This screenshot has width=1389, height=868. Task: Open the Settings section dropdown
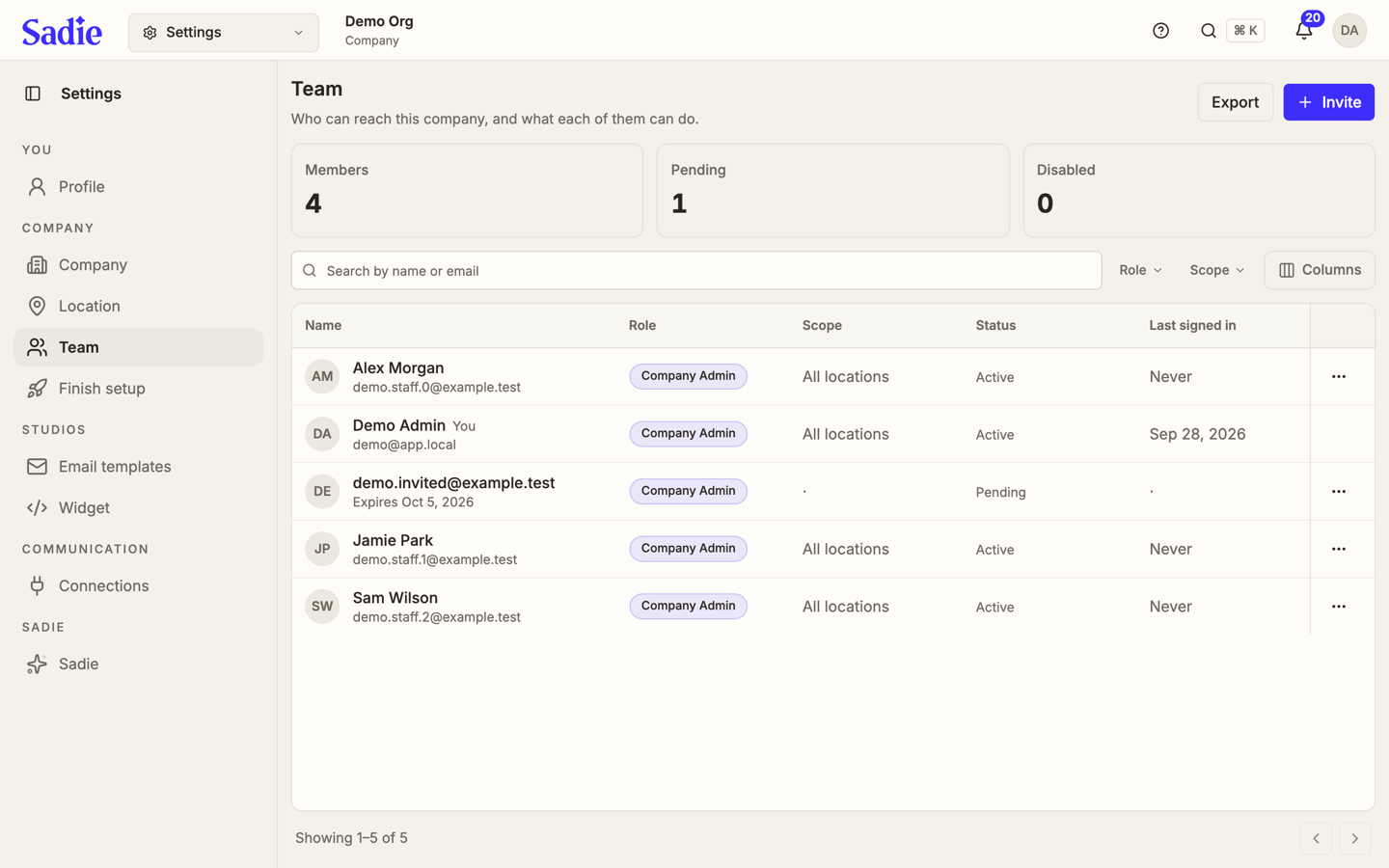pyautogui.click(x=223, y=33)
